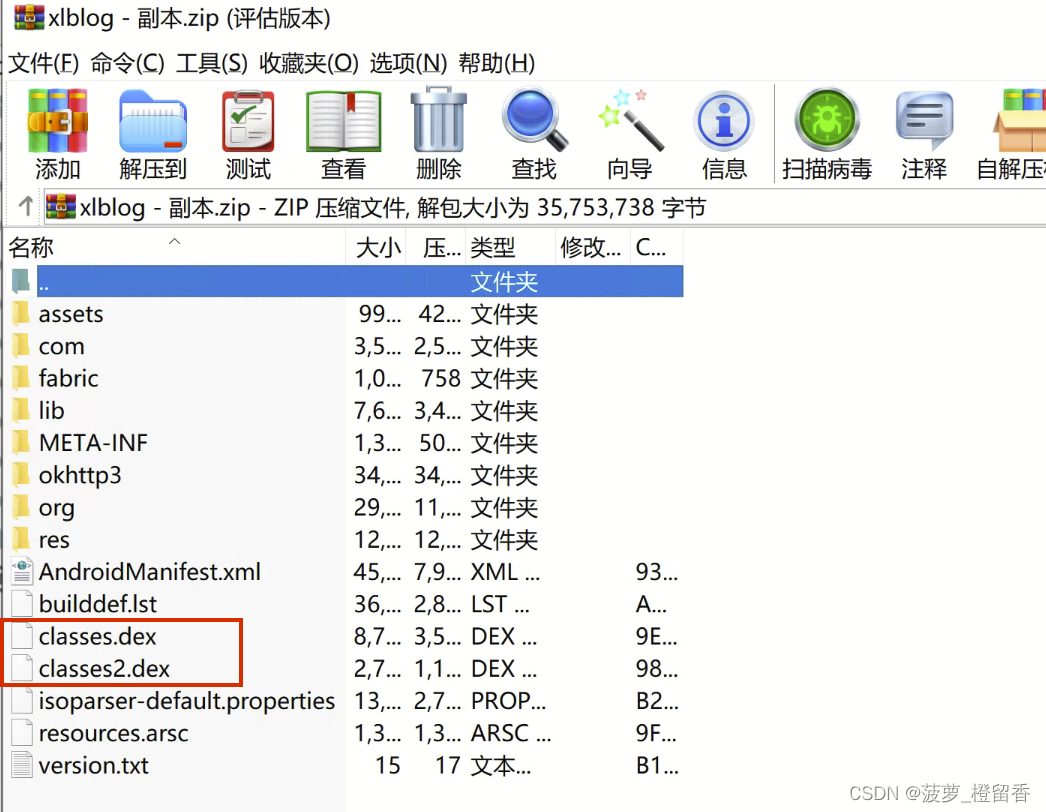Screen dimensions: 1046x812
Task: Click the 查找 (Find) magnifier icon
Action: pos(534,120)
